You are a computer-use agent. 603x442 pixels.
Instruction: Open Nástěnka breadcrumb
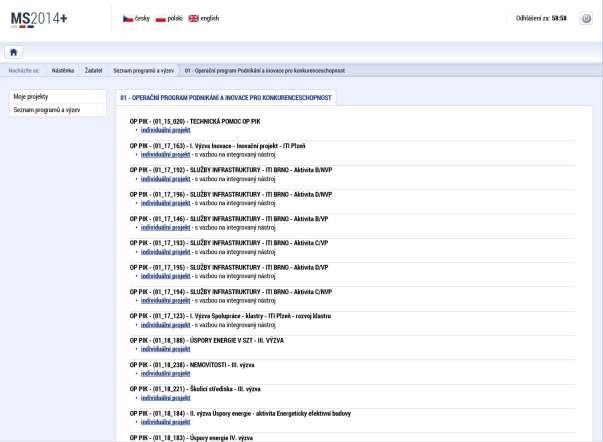tap(63, 70)
